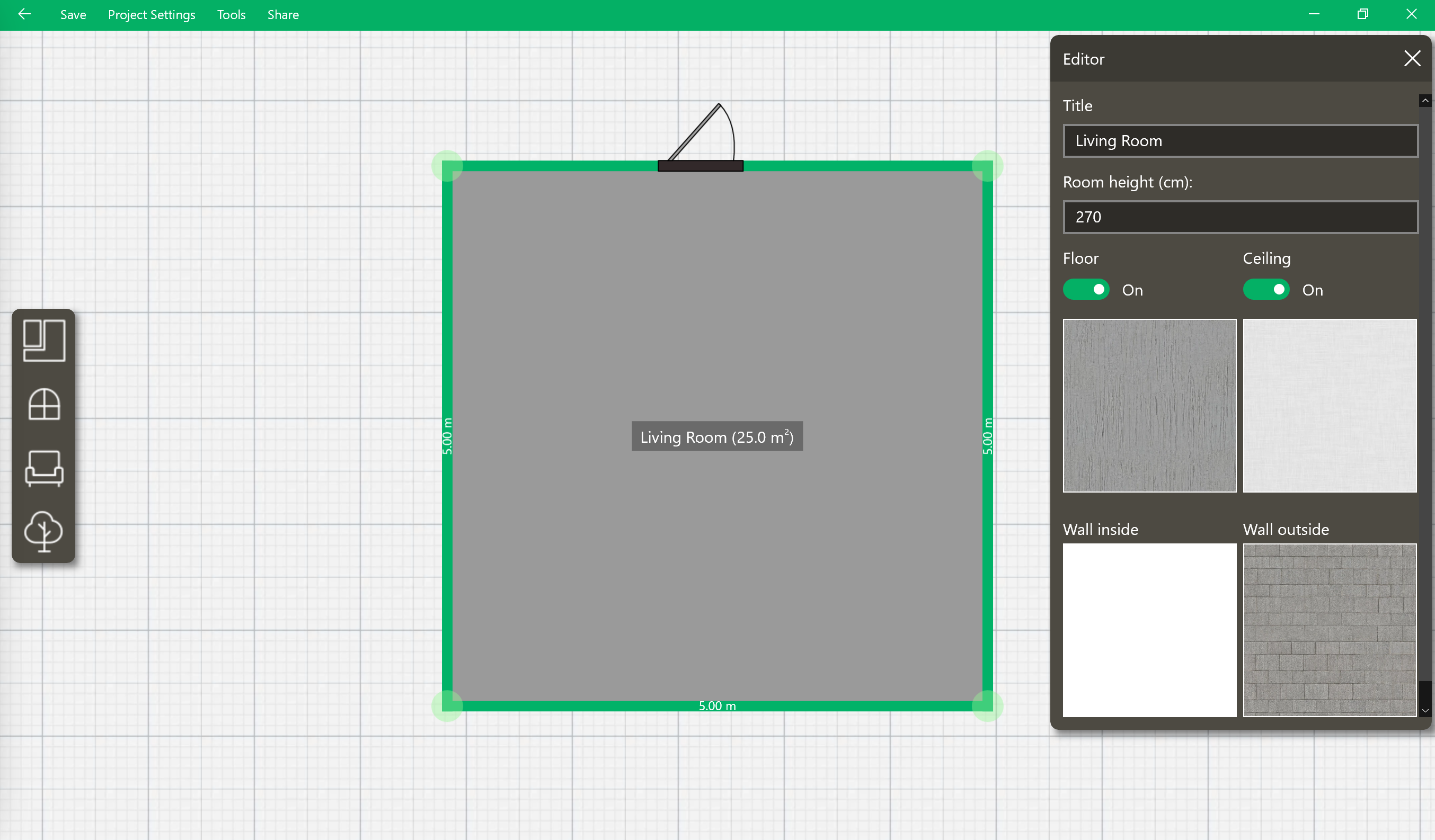Open the room floor plan tool

pos(44,341)
